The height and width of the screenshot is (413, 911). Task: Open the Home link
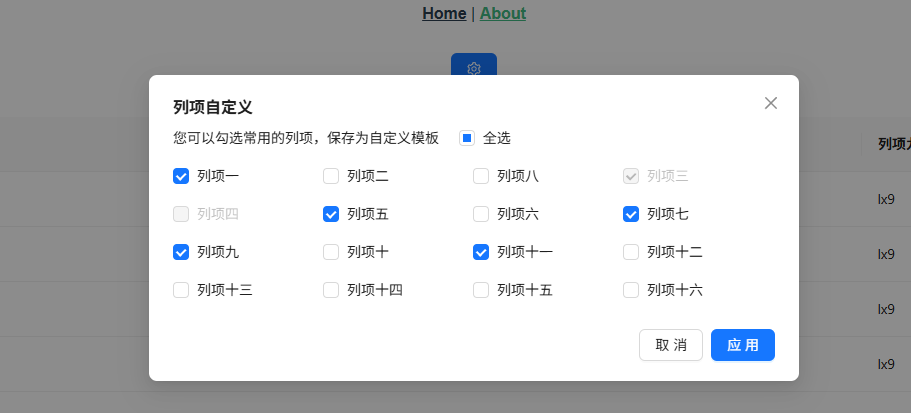pyautogui.click(x=444, y=13)
